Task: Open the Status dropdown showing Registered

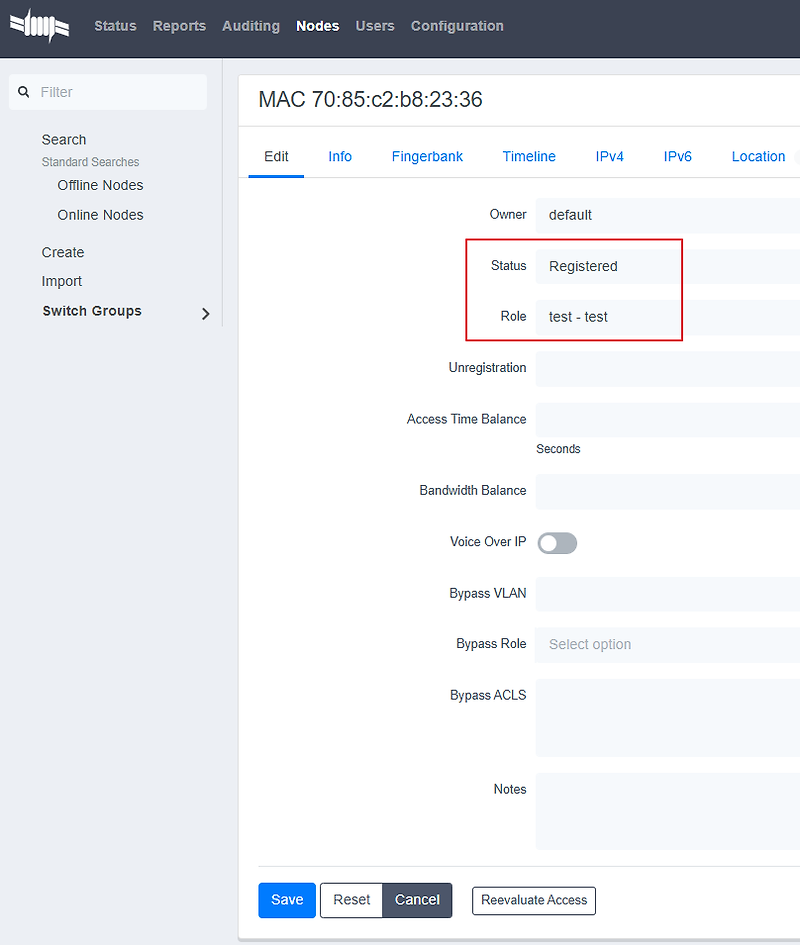Action: tap(667, 266)
